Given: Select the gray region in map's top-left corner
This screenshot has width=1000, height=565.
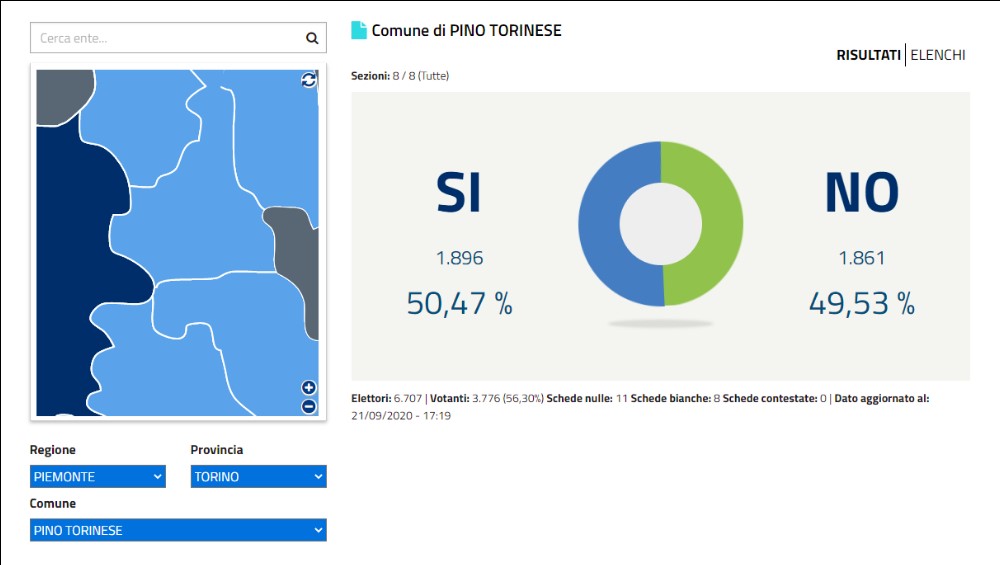Looking at the screenshot, I should (55, 95).
